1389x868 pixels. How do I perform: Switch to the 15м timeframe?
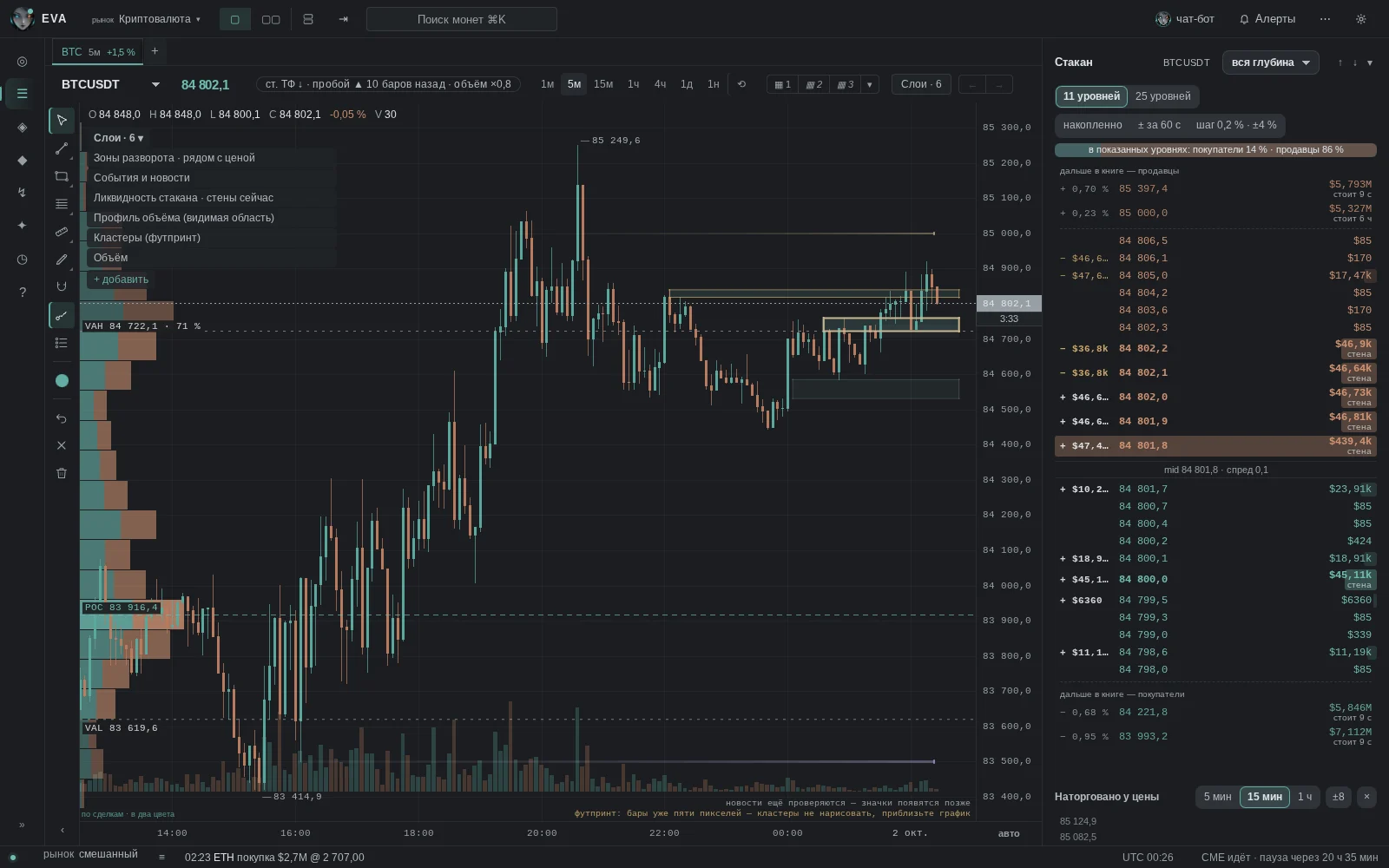pos(603,84)
